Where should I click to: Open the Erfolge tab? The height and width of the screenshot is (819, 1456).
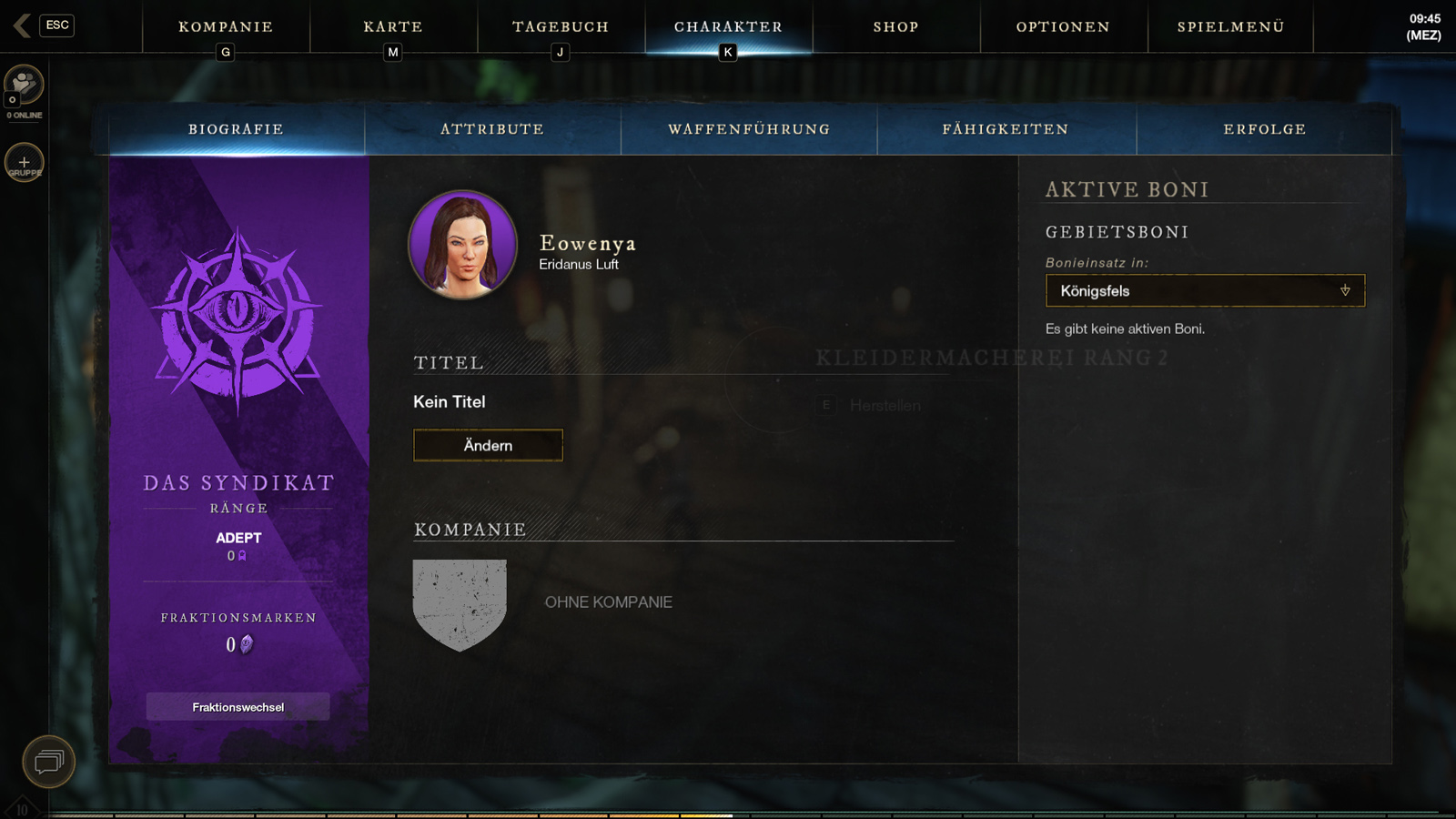1265,129
